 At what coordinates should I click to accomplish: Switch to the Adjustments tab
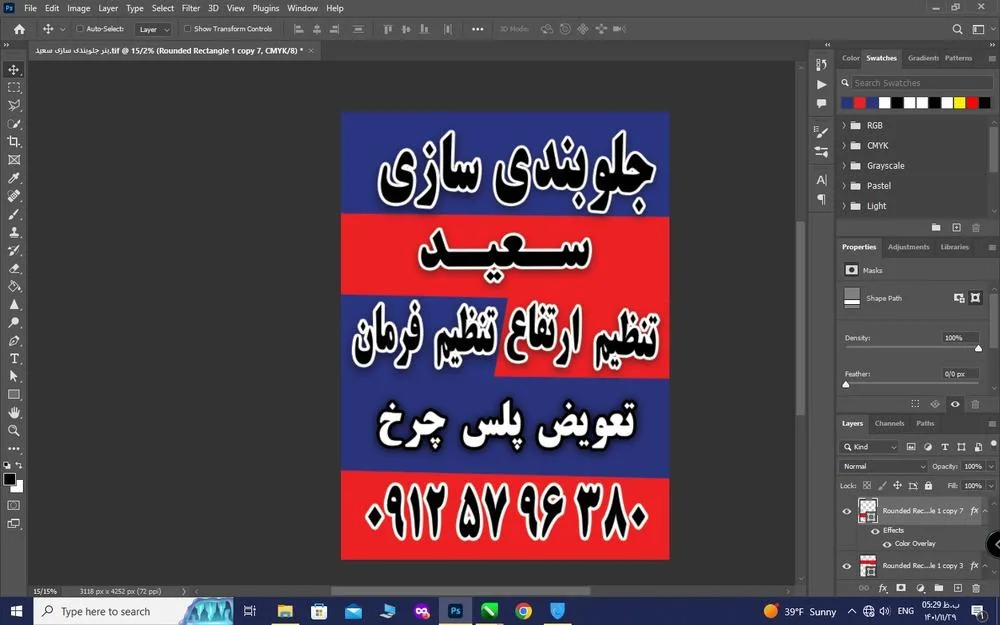(x=908, y=247)
